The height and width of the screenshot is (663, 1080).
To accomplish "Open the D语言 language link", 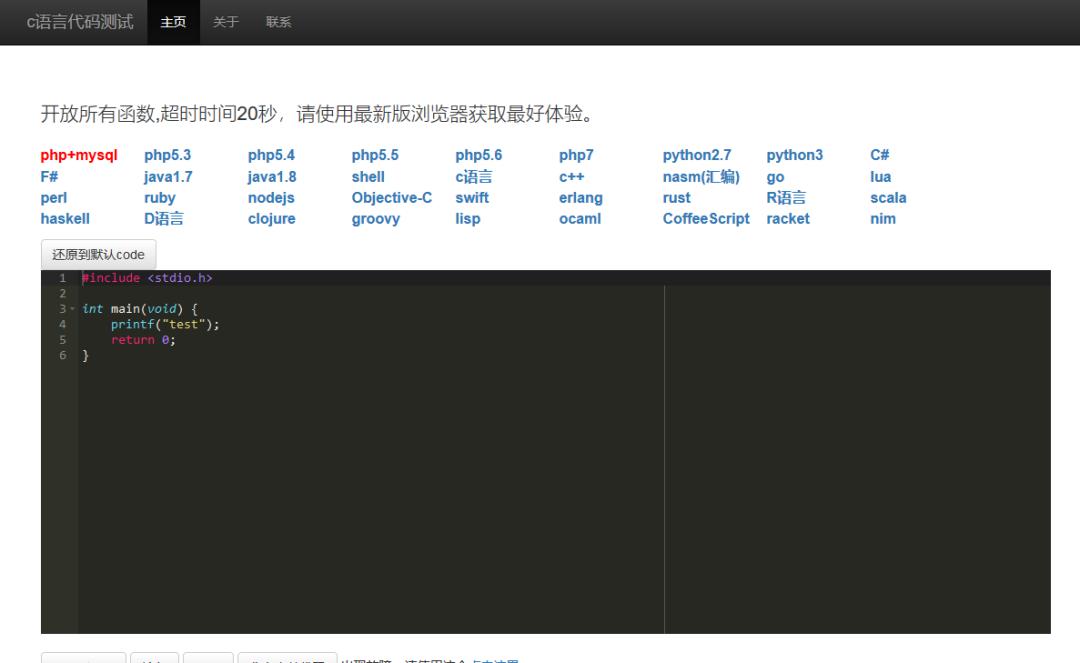I will pyautogui.click(x=164, y=219).
